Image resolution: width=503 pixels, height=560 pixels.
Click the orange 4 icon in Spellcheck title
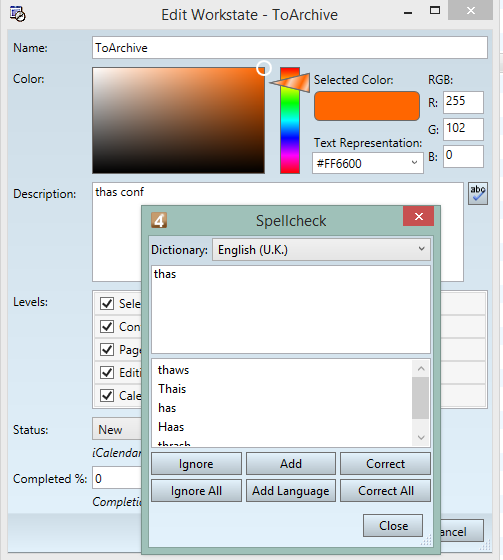tap(159, 220)
